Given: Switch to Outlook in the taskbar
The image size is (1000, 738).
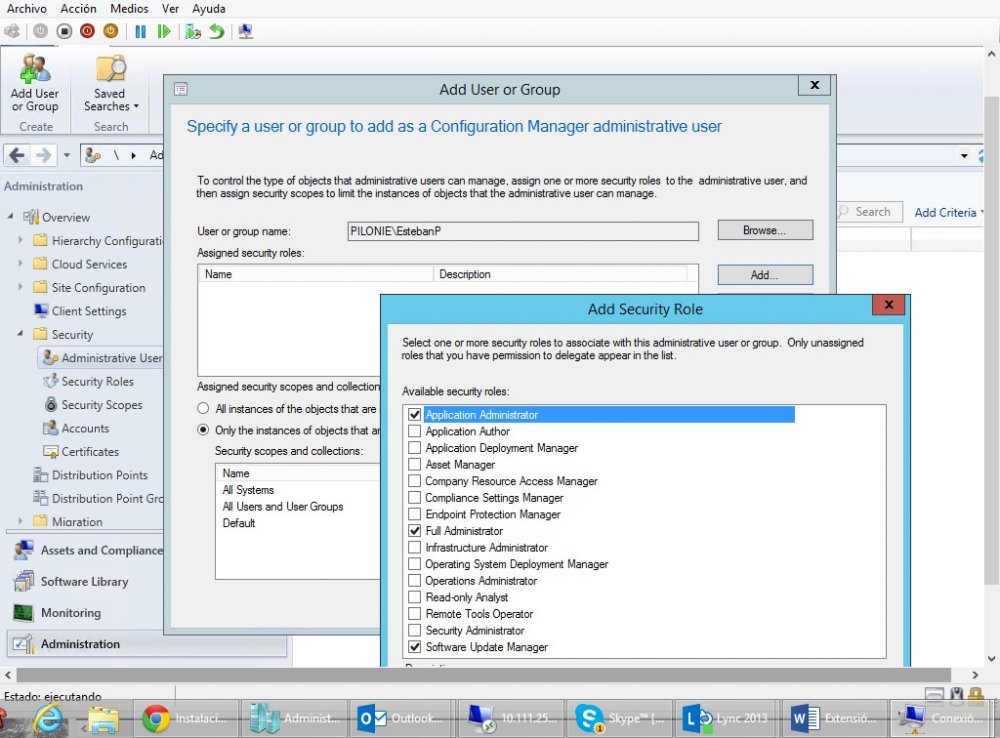Looking at the screenshot, I should 402,718.
